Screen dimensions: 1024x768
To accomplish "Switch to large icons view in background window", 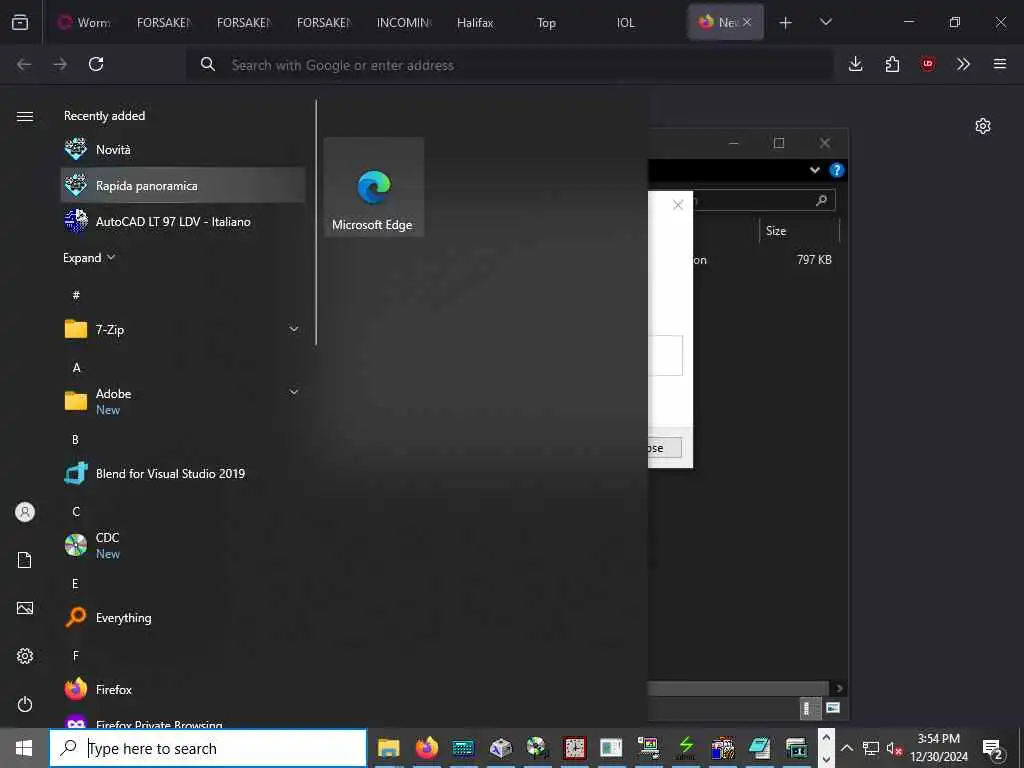I will coord(833,708).
